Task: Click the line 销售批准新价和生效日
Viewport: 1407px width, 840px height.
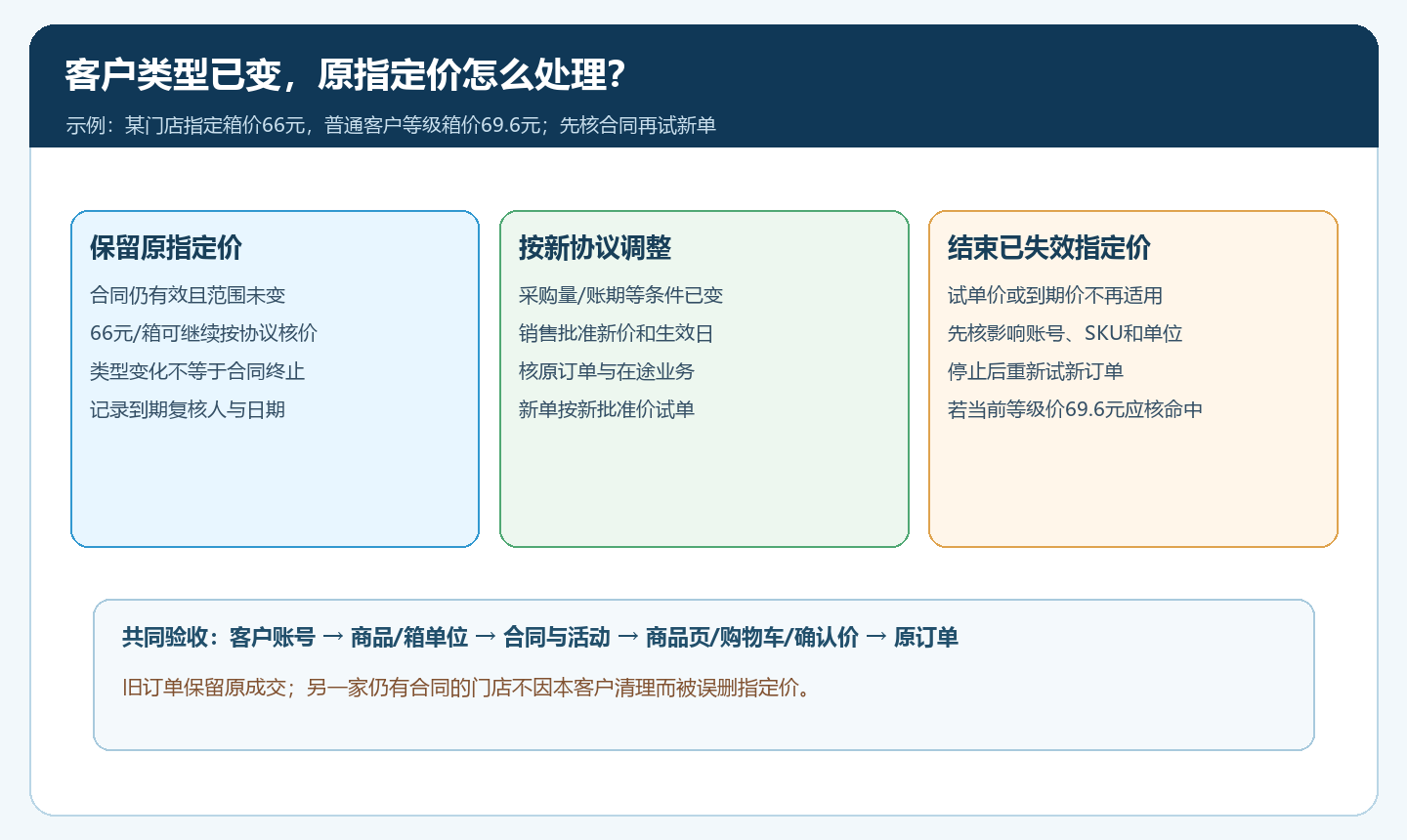Action: click(x=617, y=333)
